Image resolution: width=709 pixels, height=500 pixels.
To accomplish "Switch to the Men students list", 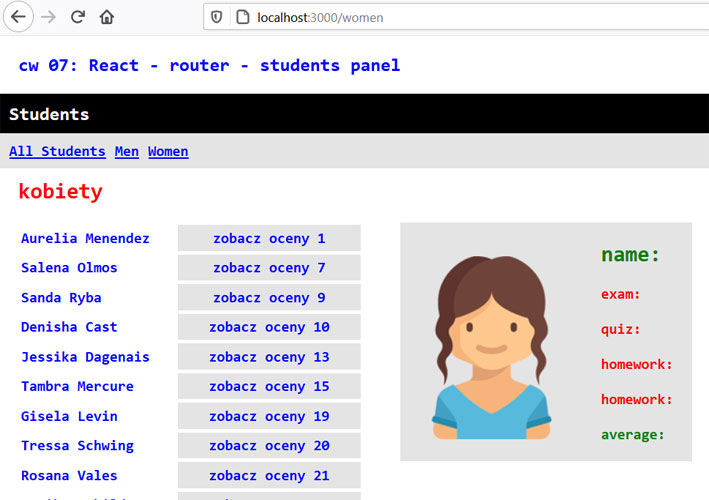I will (x=127, y=151).
